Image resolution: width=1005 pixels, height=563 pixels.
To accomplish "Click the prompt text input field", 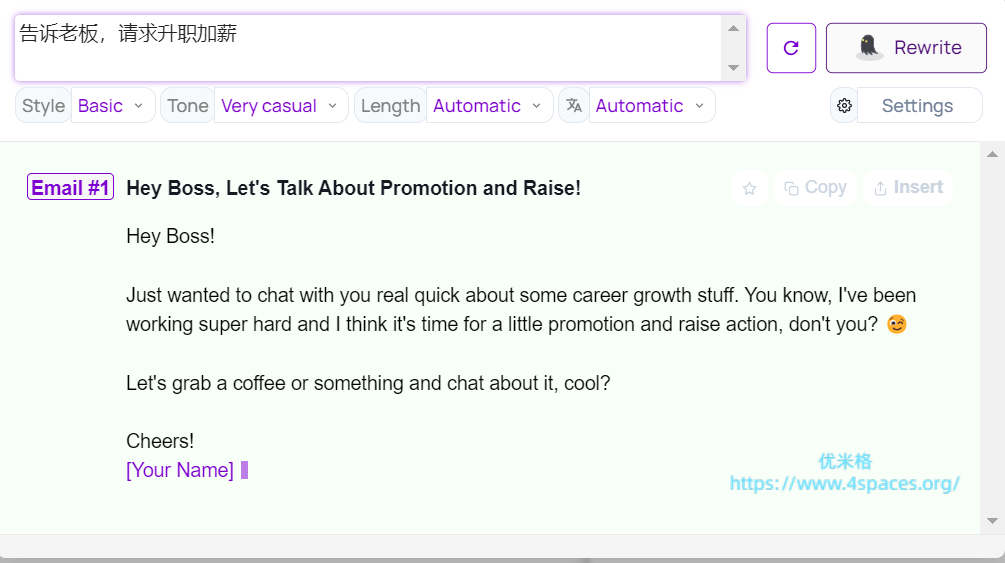I will pyautogui.click(x=368, y=47).
